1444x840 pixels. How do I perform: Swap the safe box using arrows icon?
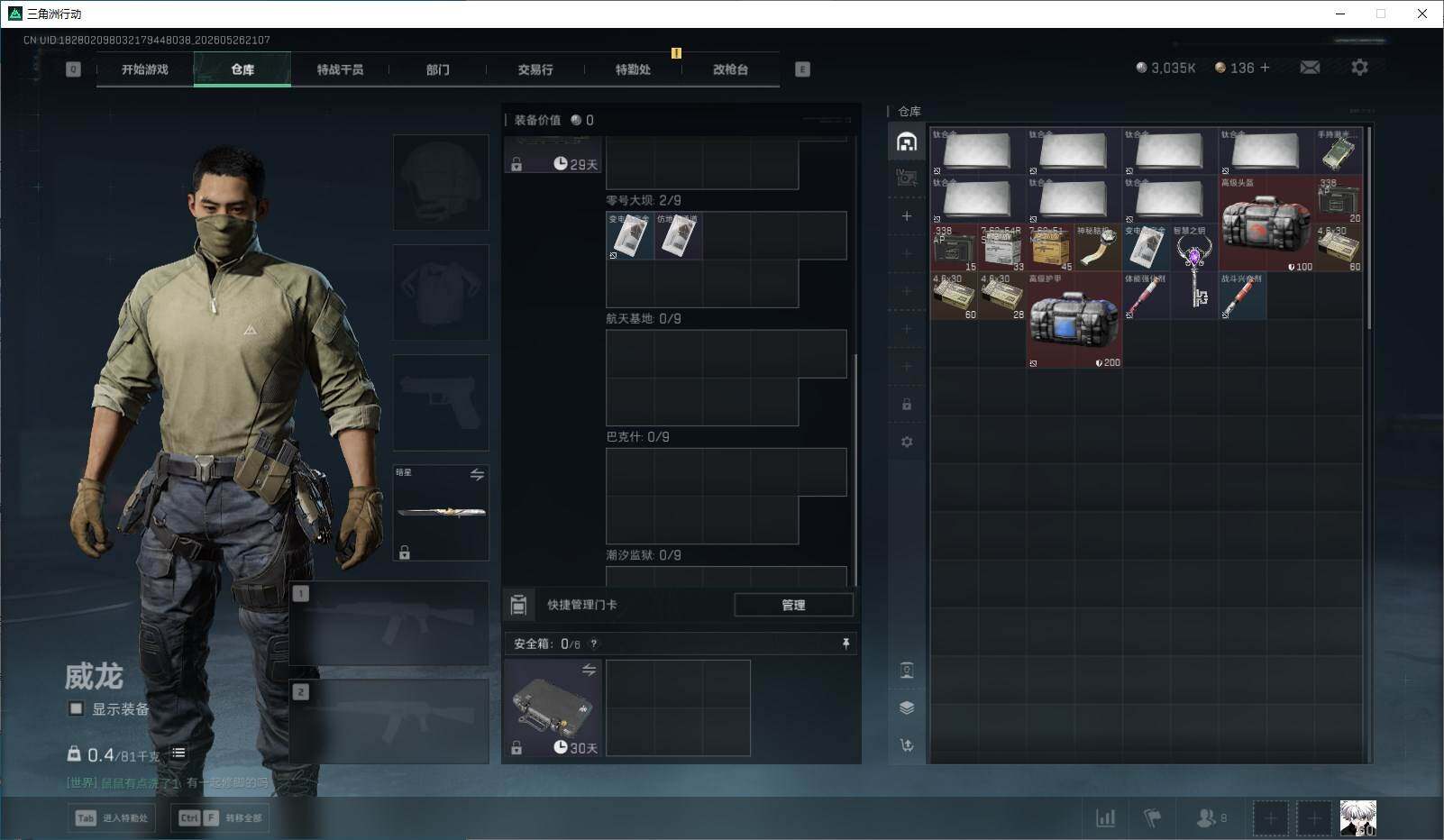tap(589, 670)
